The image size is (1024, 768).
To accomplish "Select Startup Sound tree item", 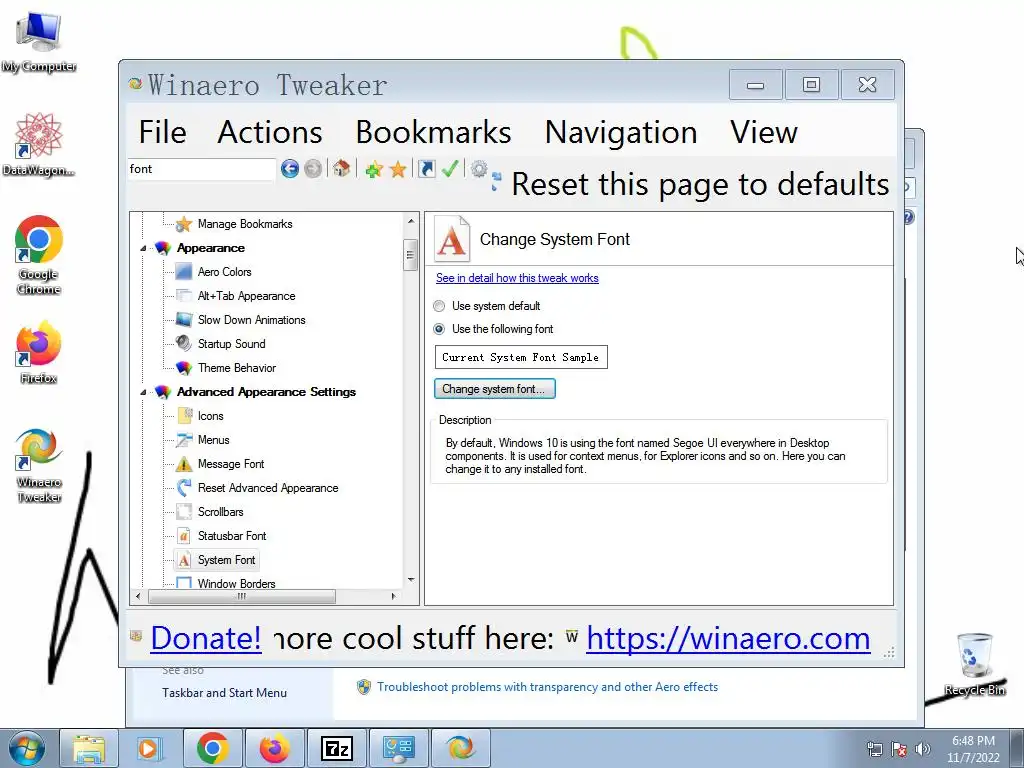I will pyautogui.click(x=231, y=344).
